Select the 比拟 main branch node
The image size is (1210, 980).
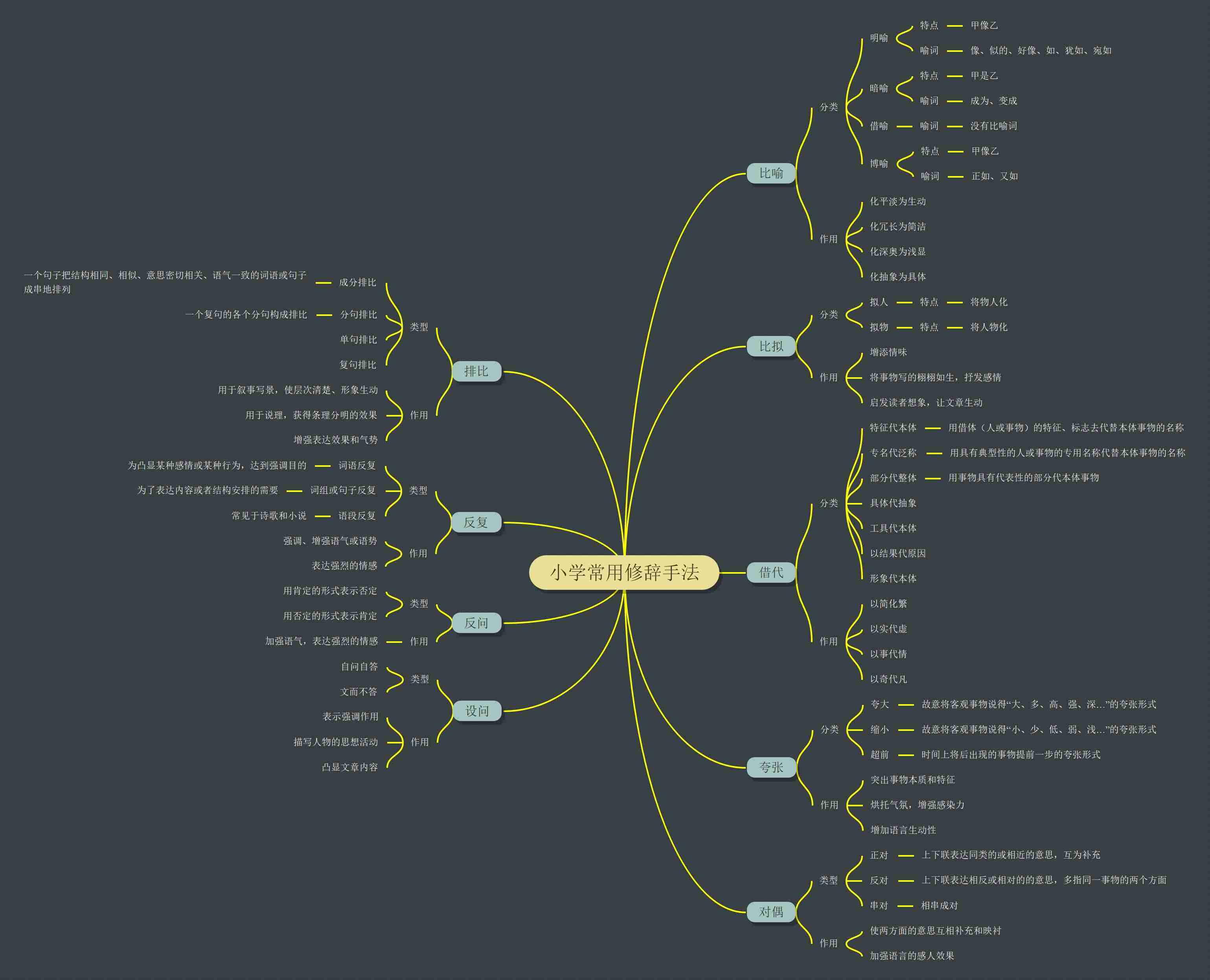coord(771,346)
